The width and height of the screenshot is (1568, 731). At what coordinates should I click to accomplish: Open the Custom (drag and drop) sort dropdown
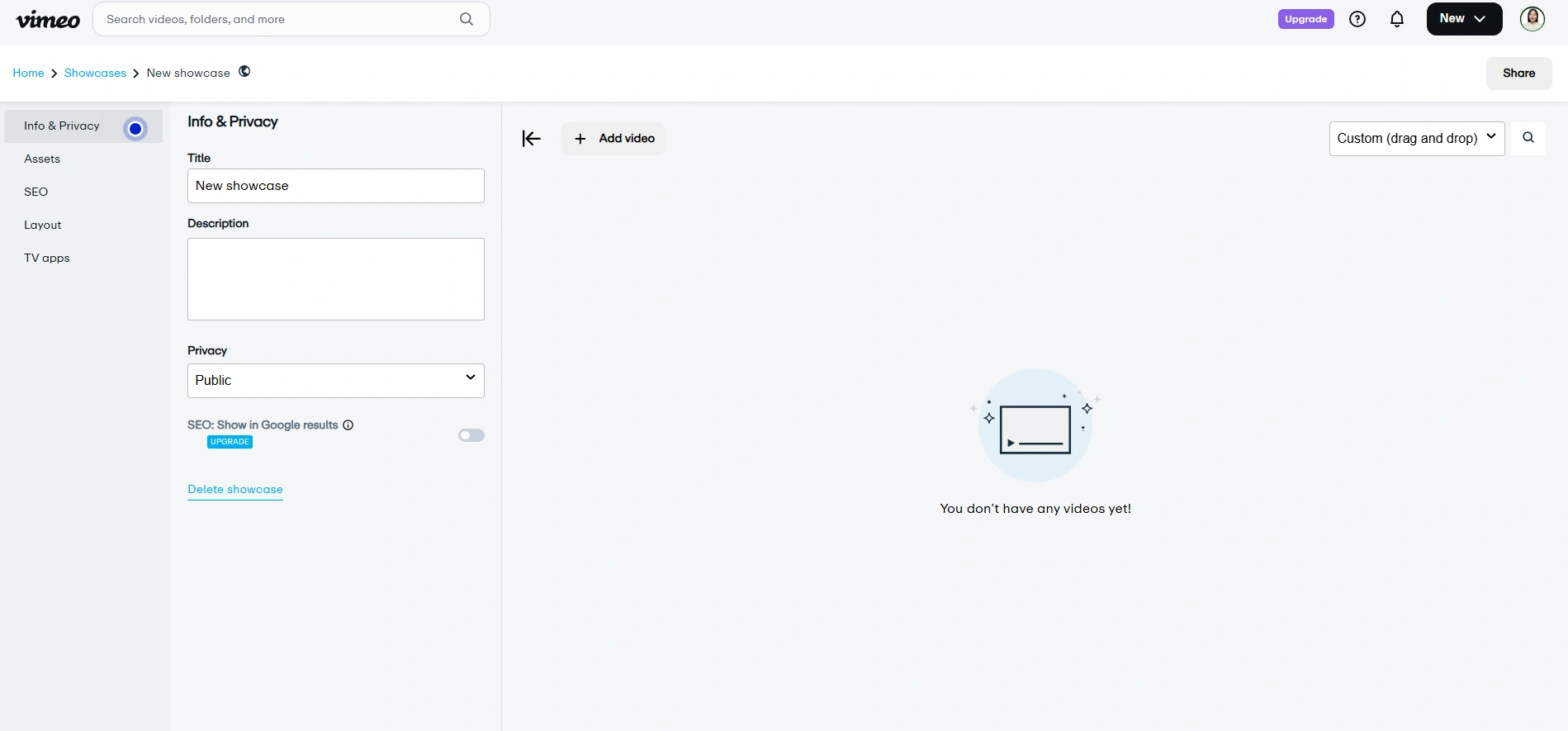tap(1417, 139)
